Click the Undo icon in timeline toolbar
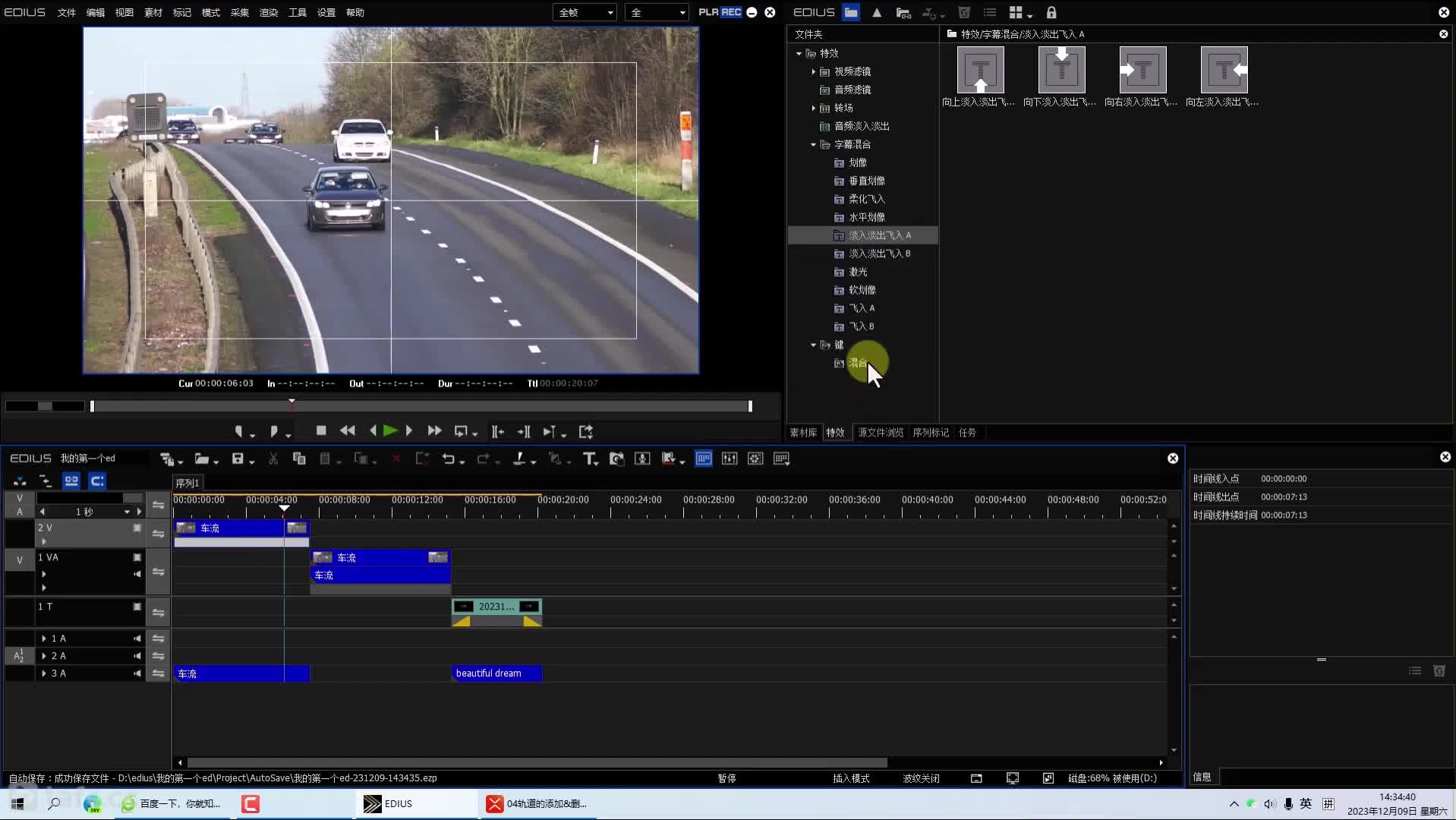The width and height of the screenshot is (1456, 820). pyautogui.click(x=449, y=459)
